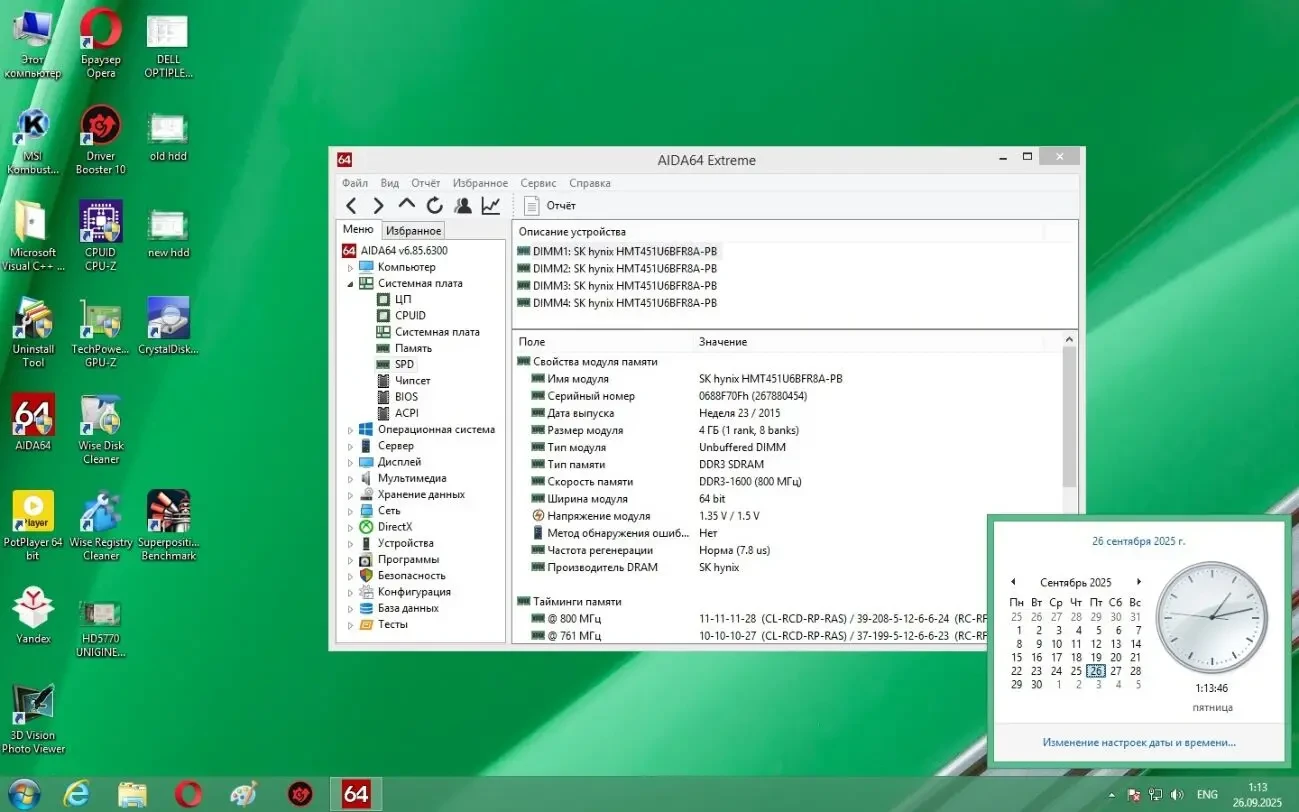Click the graph chart toolbar icon
Viewport: 1299px width, 812px height.
[491, 206]
